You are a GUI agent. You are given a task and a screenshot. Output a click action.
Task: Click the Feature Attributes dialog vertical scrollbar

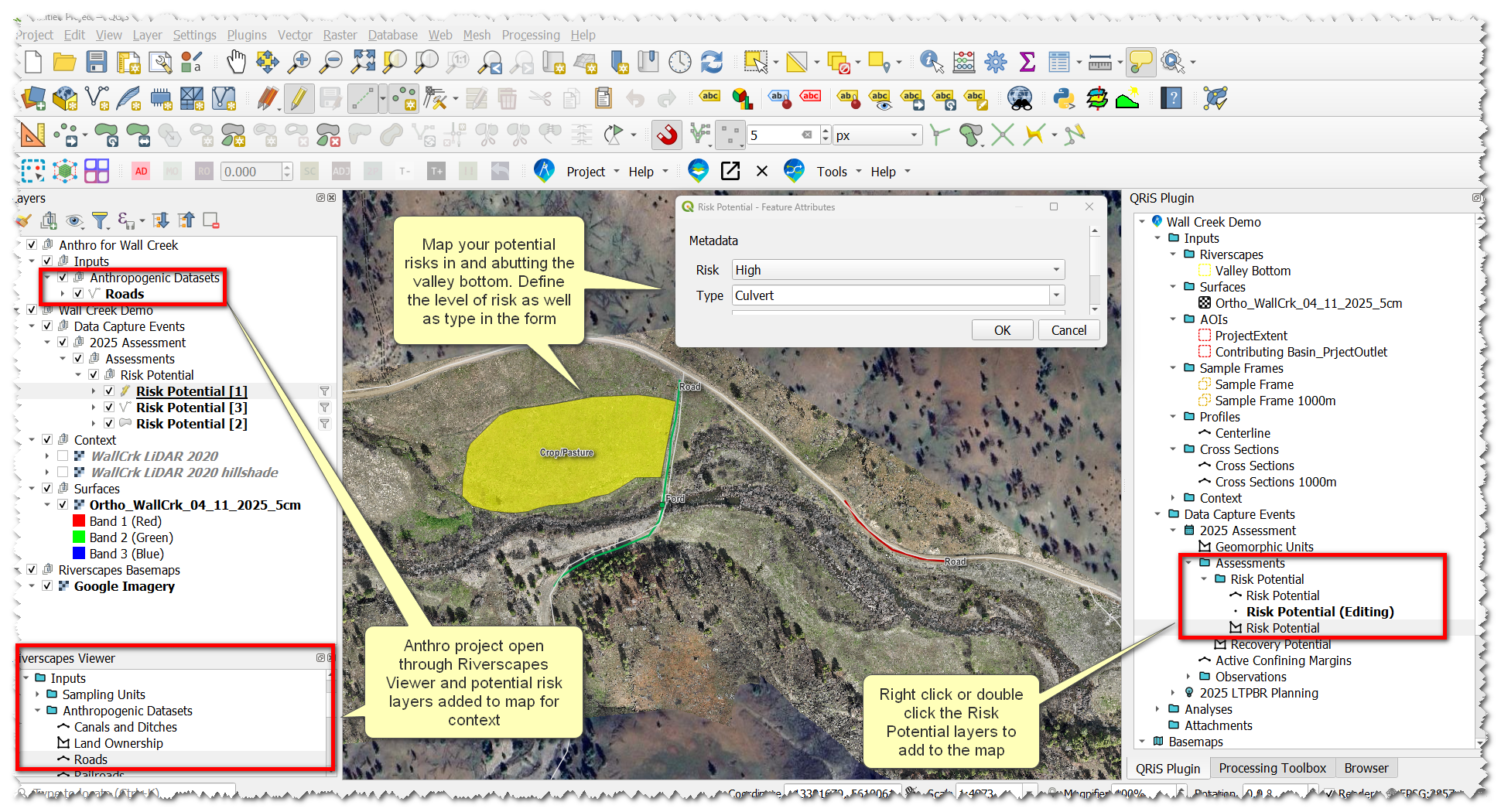coord(1094,269)
